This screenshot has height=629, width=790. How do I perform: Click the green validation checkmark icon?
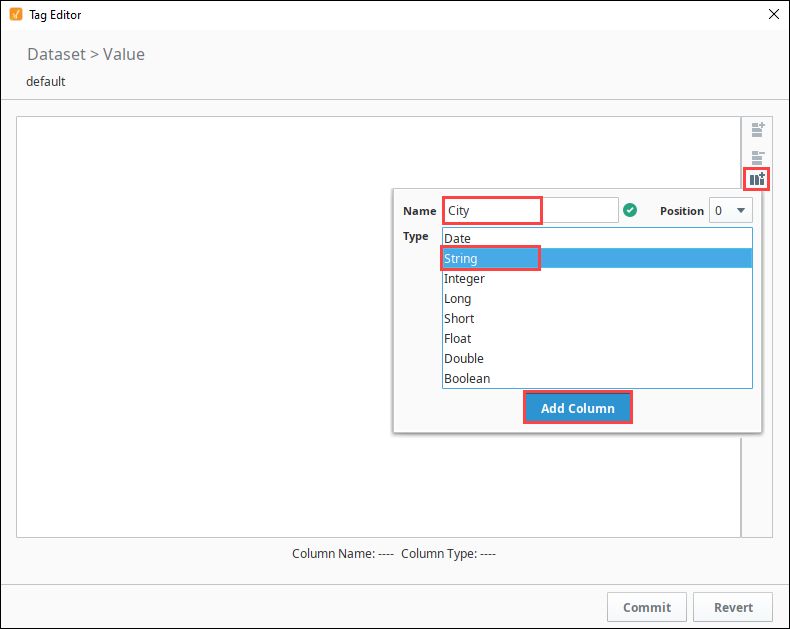630,210
